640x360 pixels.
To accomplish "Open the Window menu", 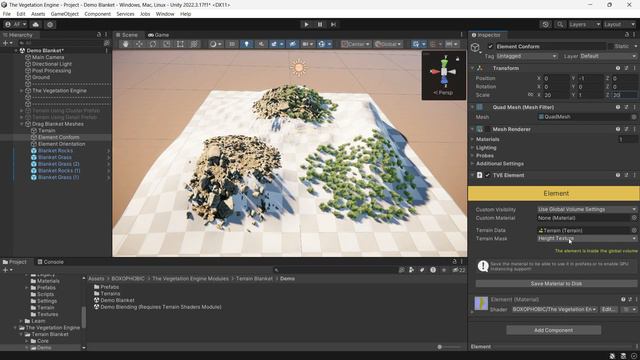I will pos(165,14).
